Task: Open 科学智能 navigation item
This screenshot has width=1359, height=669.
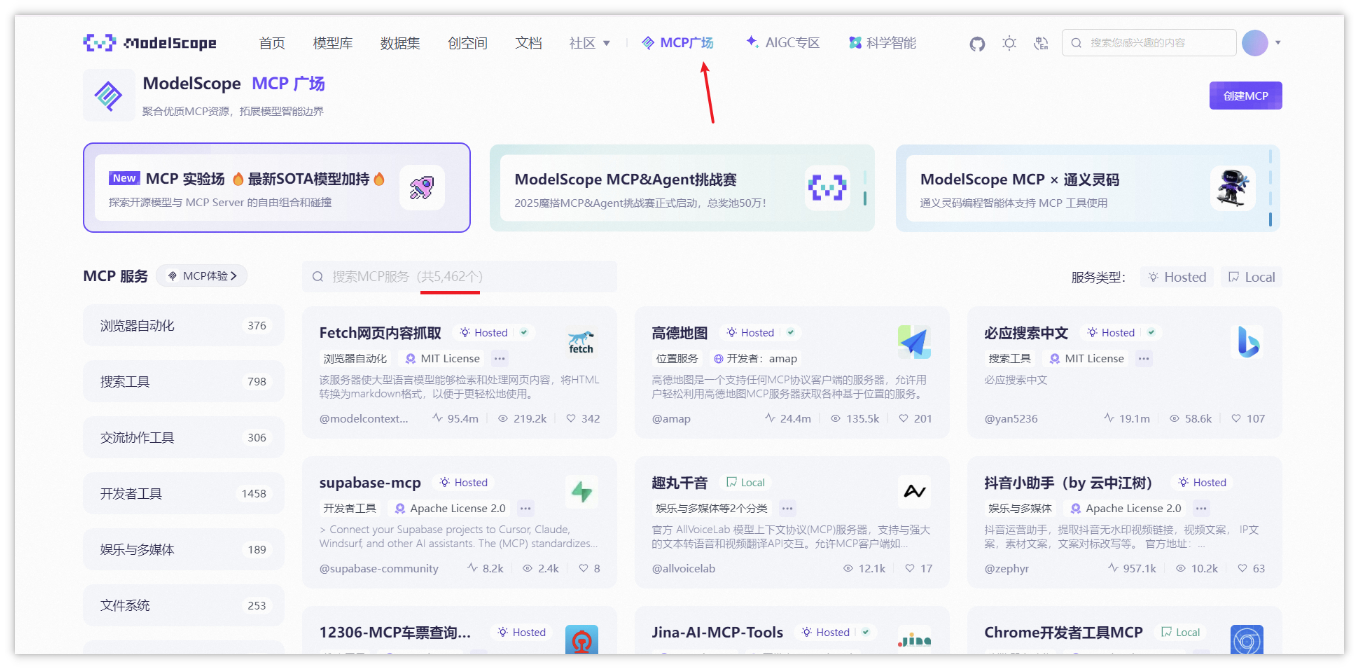Action: (882, 43)
